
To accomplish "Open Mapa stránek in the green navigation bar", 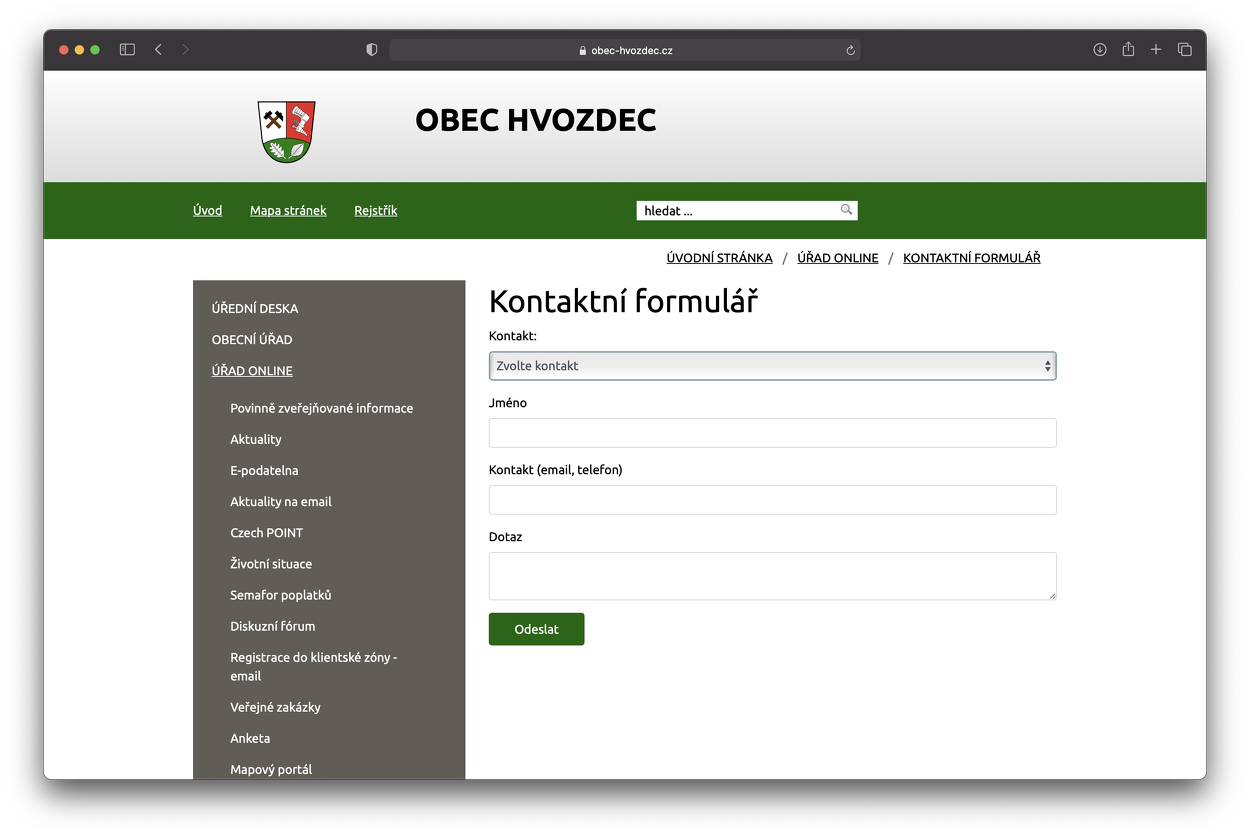I will click(288, 211).
